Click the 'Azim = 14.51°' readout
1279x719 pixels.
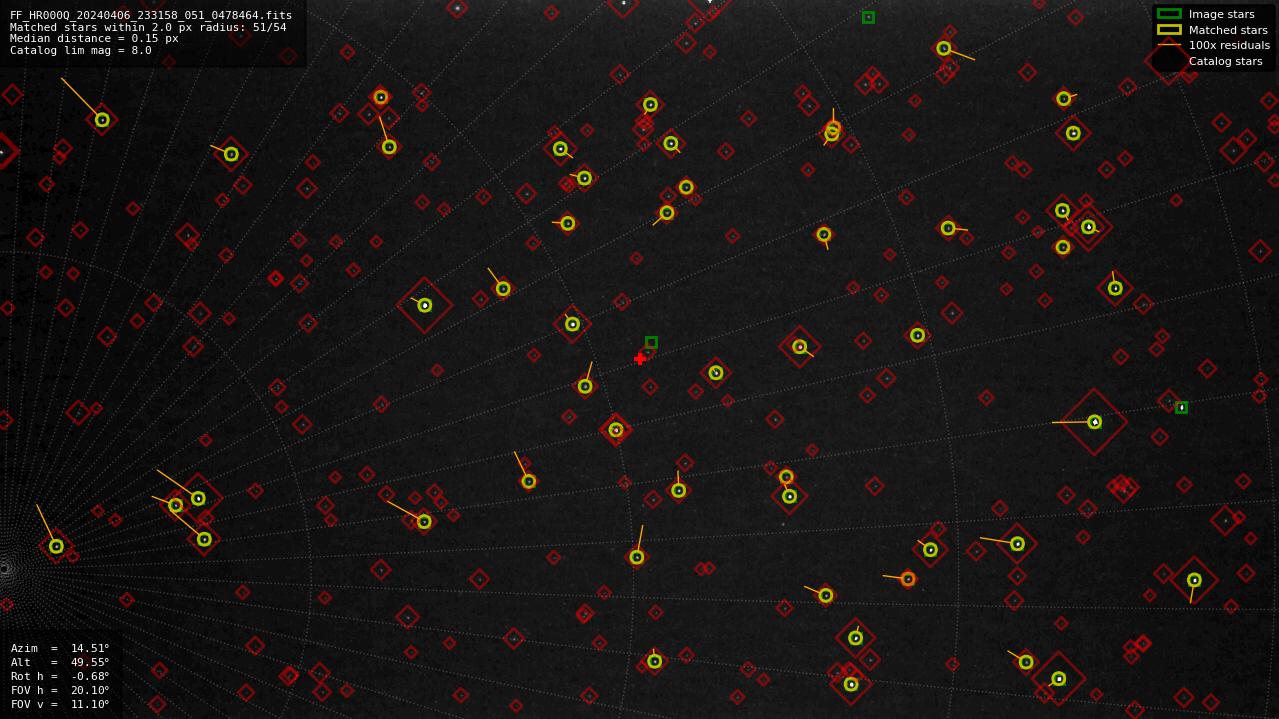[60, 648]
